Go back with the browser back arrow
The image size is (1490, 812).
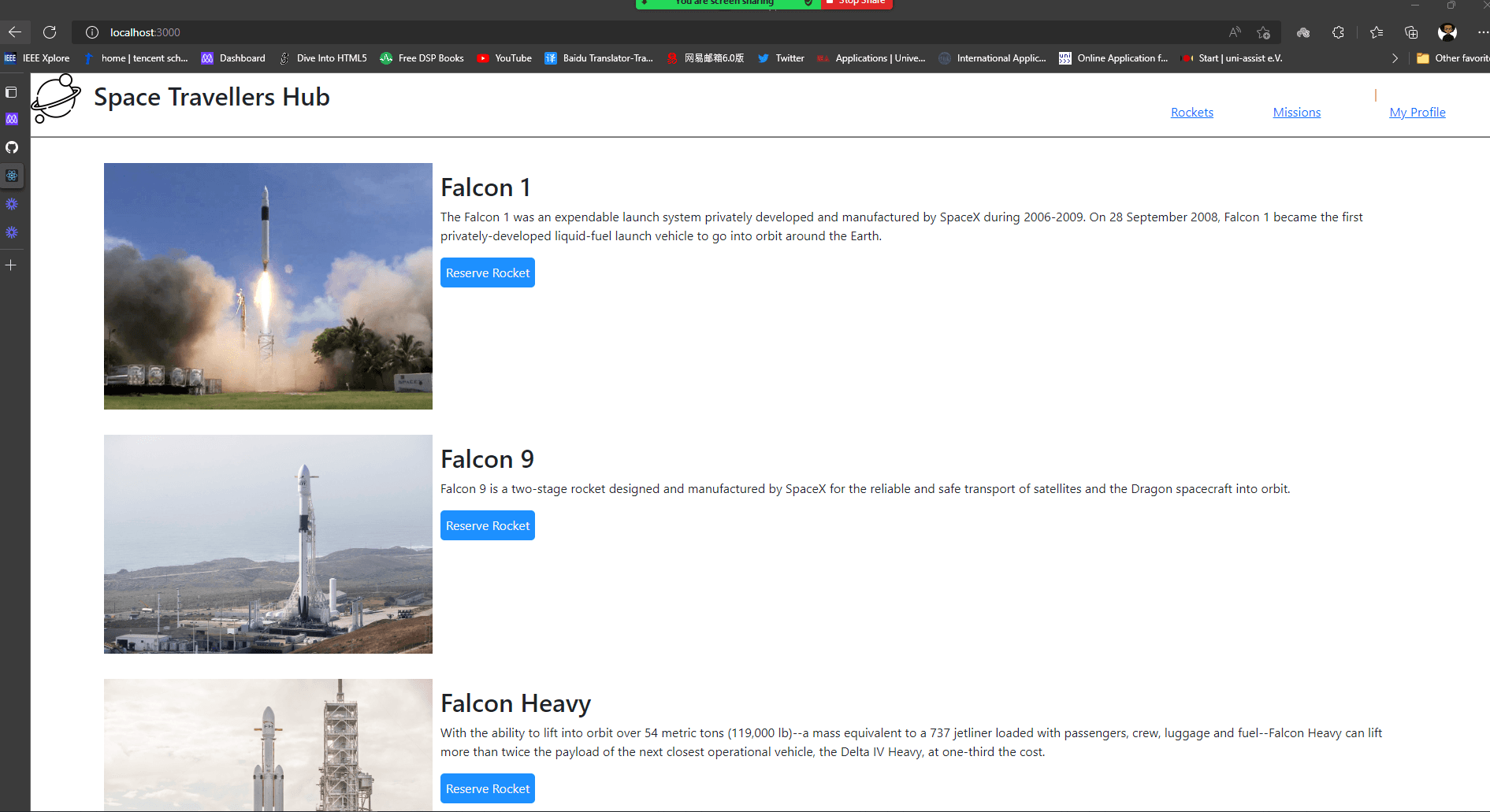14,32
